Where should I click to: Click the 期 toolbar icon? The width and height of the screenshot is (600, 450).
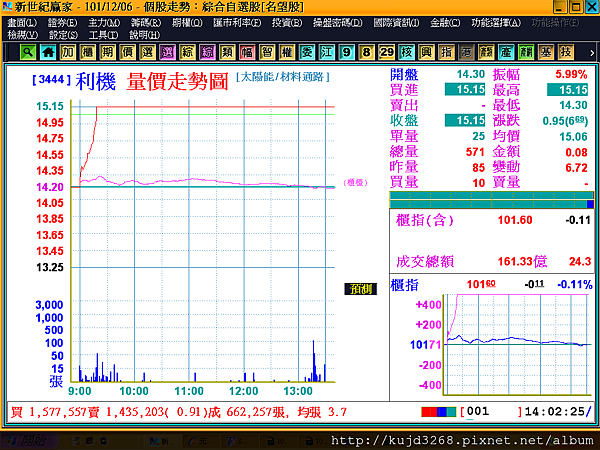coord(108,52)
